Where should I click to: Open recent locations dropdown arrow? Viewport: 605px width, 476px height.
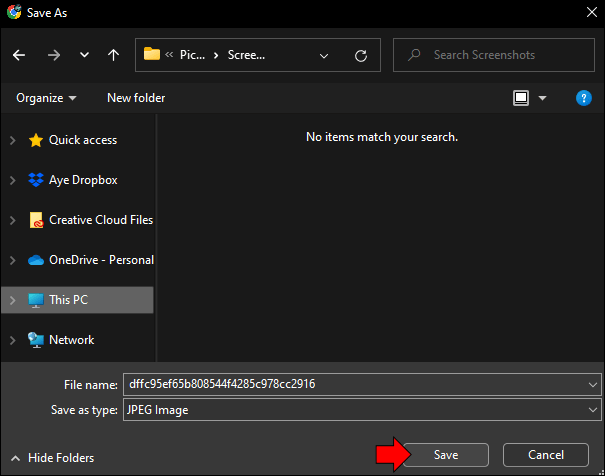[84, 55]
